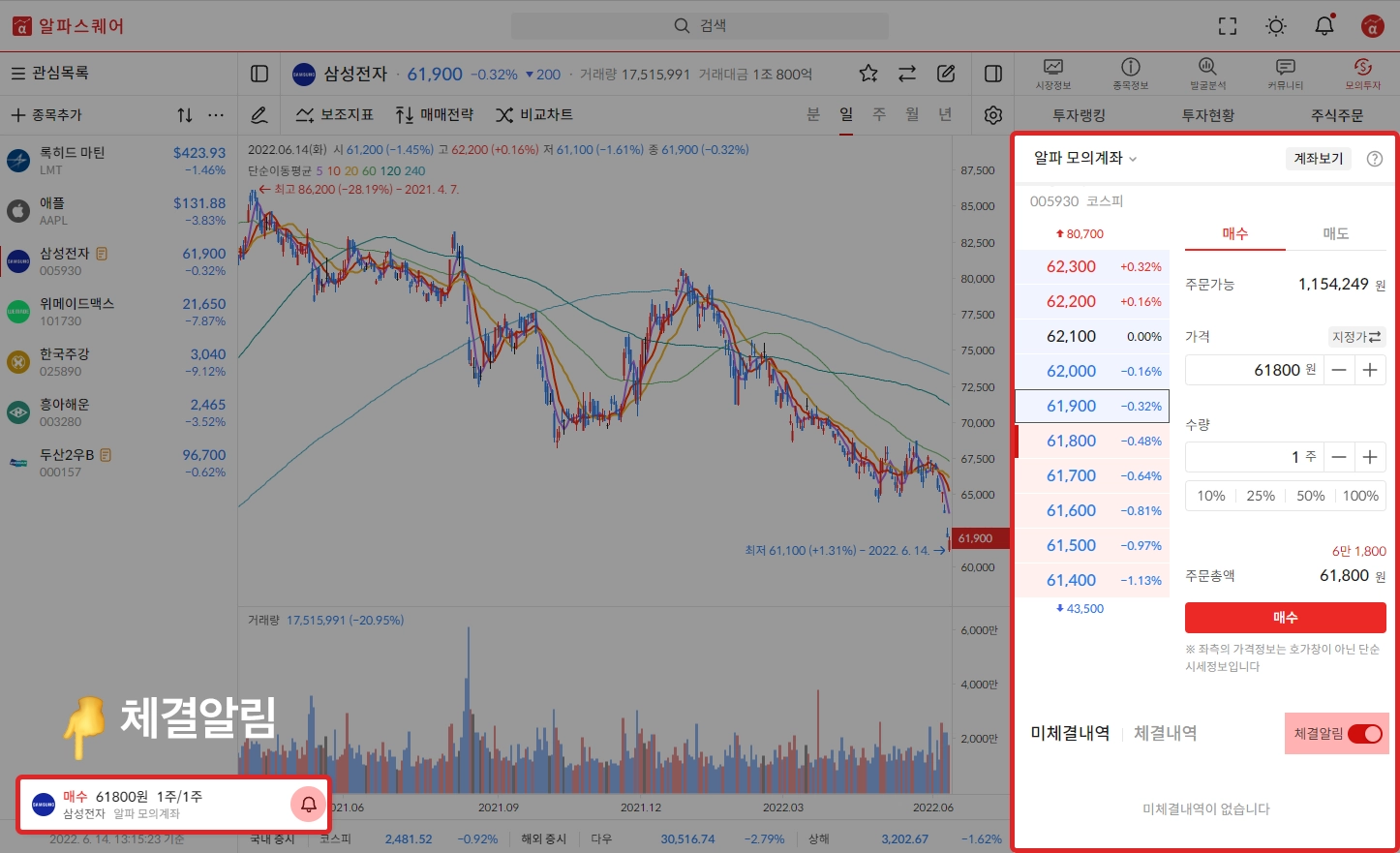Select the 매수 buy tab
The image size is (1400, 853).
point(1235,233)
